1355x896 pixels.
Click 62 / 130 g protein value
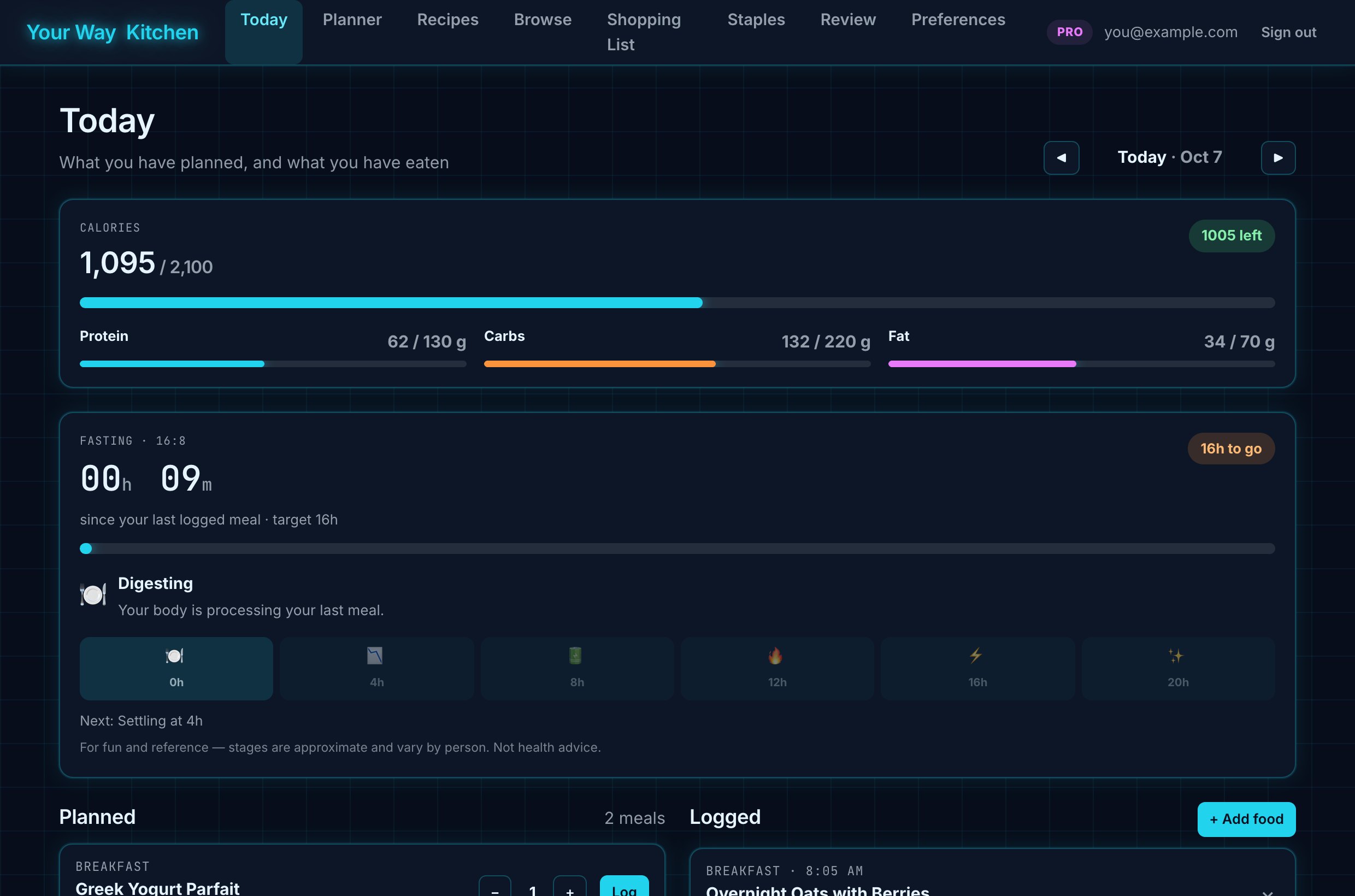click(x=427, y=341)
